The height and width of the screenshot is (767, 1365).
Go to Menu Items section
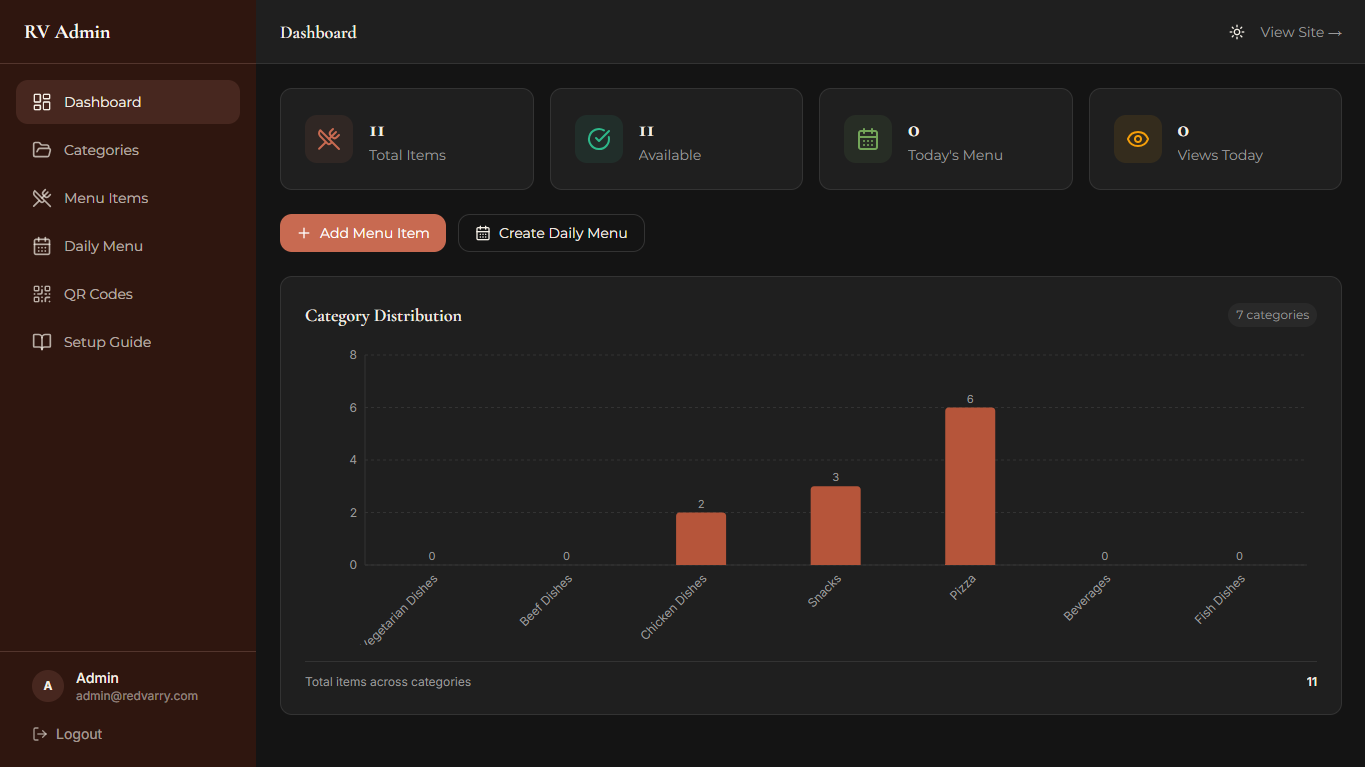pyautogui.click(x=106, y=198)
